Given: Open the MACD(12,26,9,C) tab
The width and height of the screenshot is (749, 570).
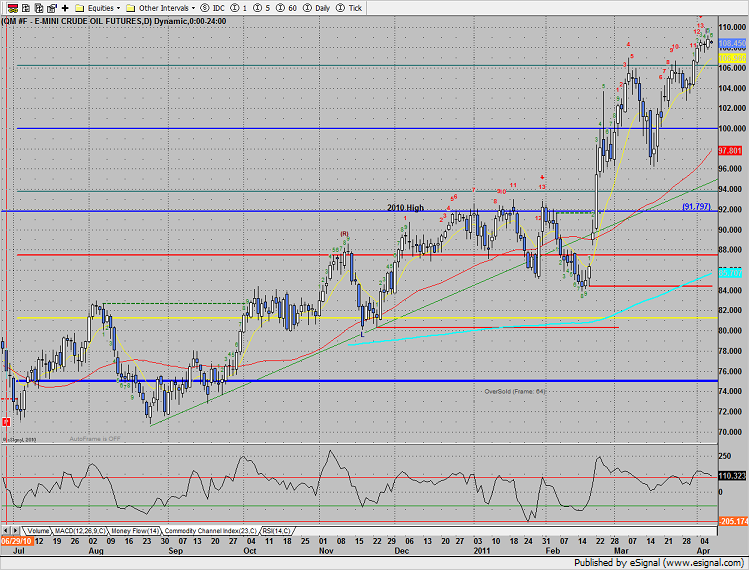Looking at the screenshot, I should point(80,531).
